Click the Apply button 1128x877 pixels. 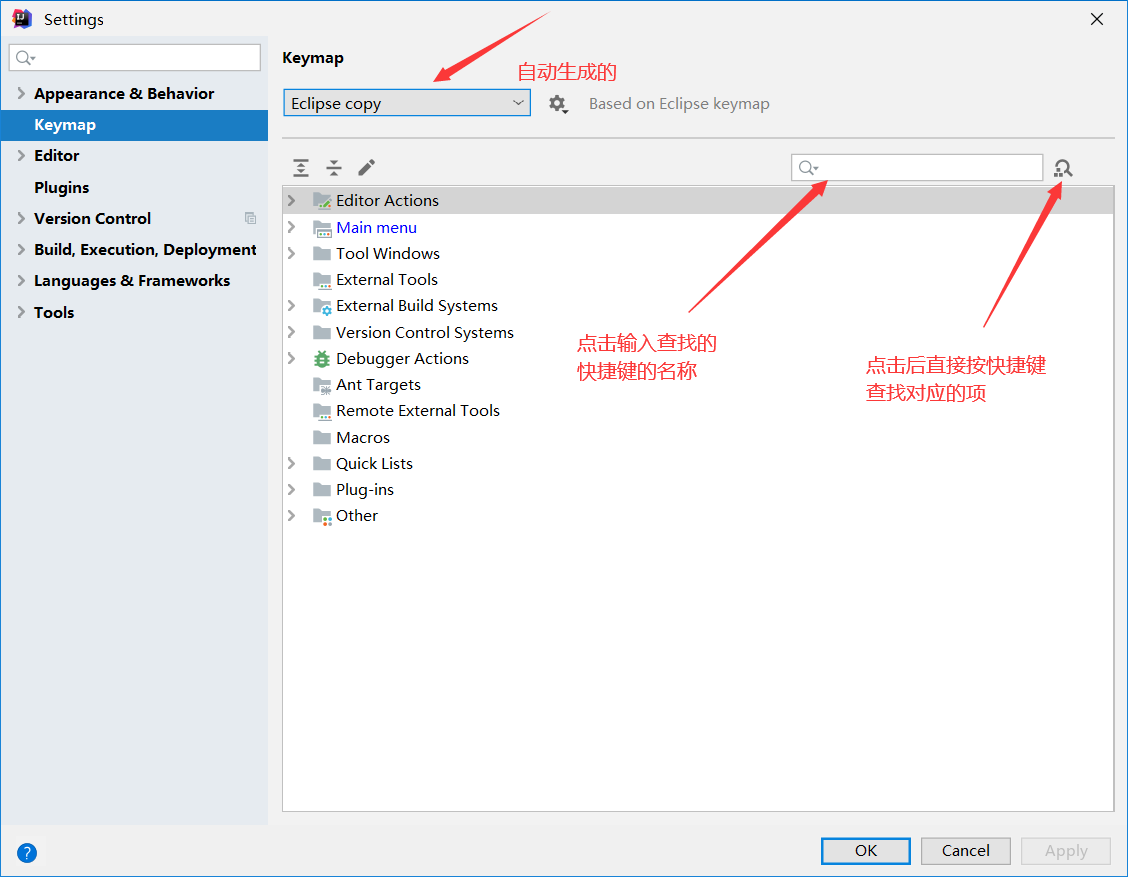(x=1065, y=850)
